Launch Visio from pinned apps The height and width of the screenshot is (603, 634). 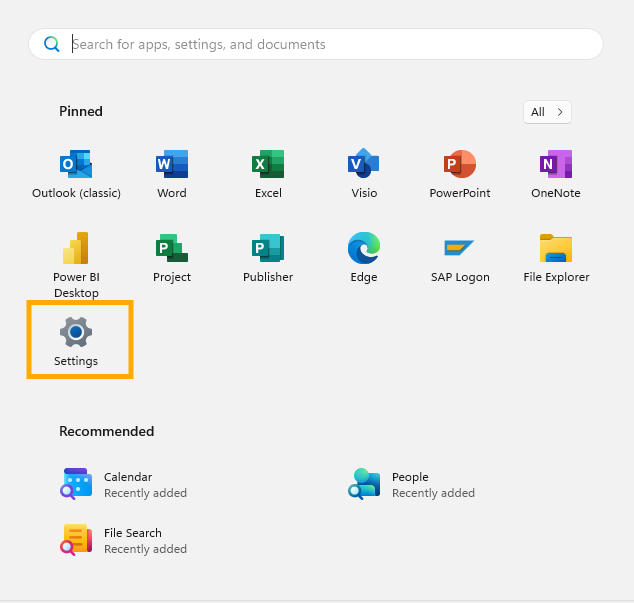click(x=364, y=174)
